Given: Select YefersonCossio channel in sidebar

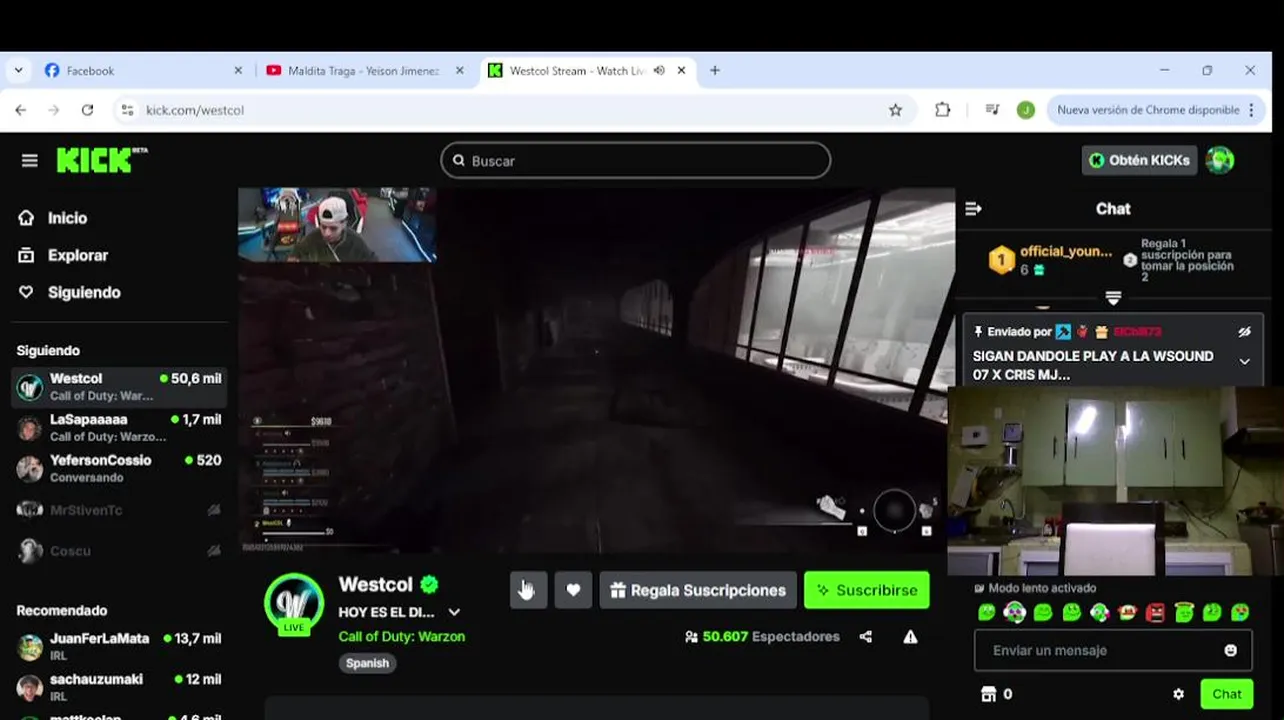Looking at the screenshot, I should (x=119, y=468).
